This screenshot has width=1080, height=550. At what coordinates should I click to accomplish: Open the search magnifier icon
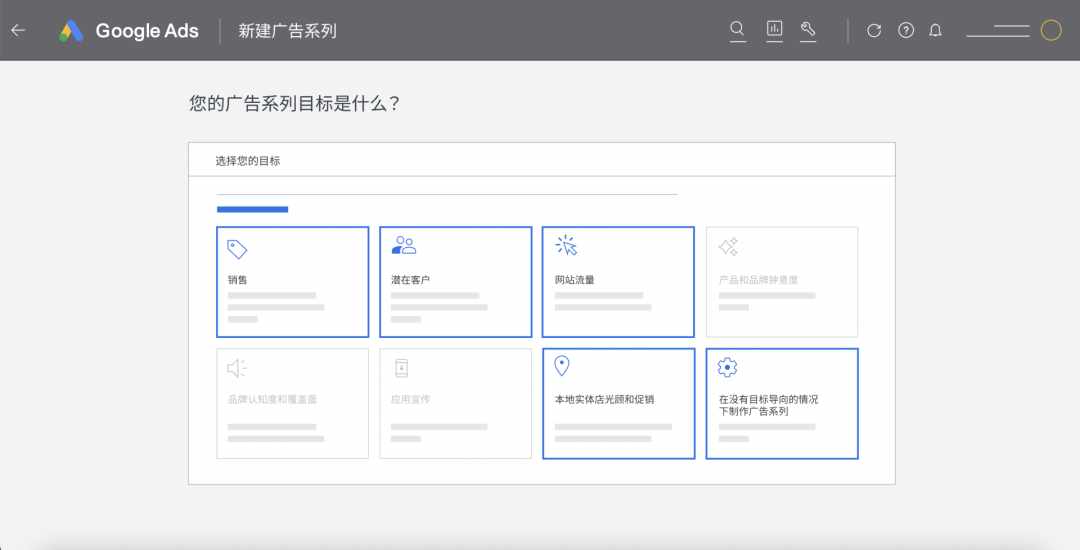(737, 29)
